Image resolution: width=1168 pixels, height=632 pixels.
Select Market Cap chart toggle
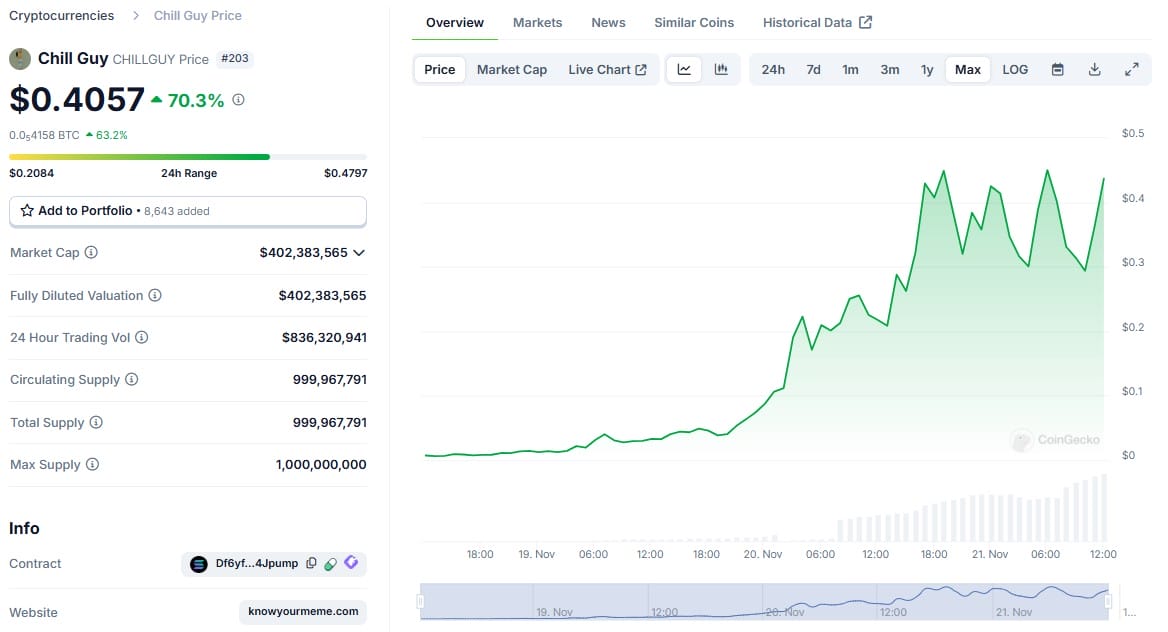point(512,69)
